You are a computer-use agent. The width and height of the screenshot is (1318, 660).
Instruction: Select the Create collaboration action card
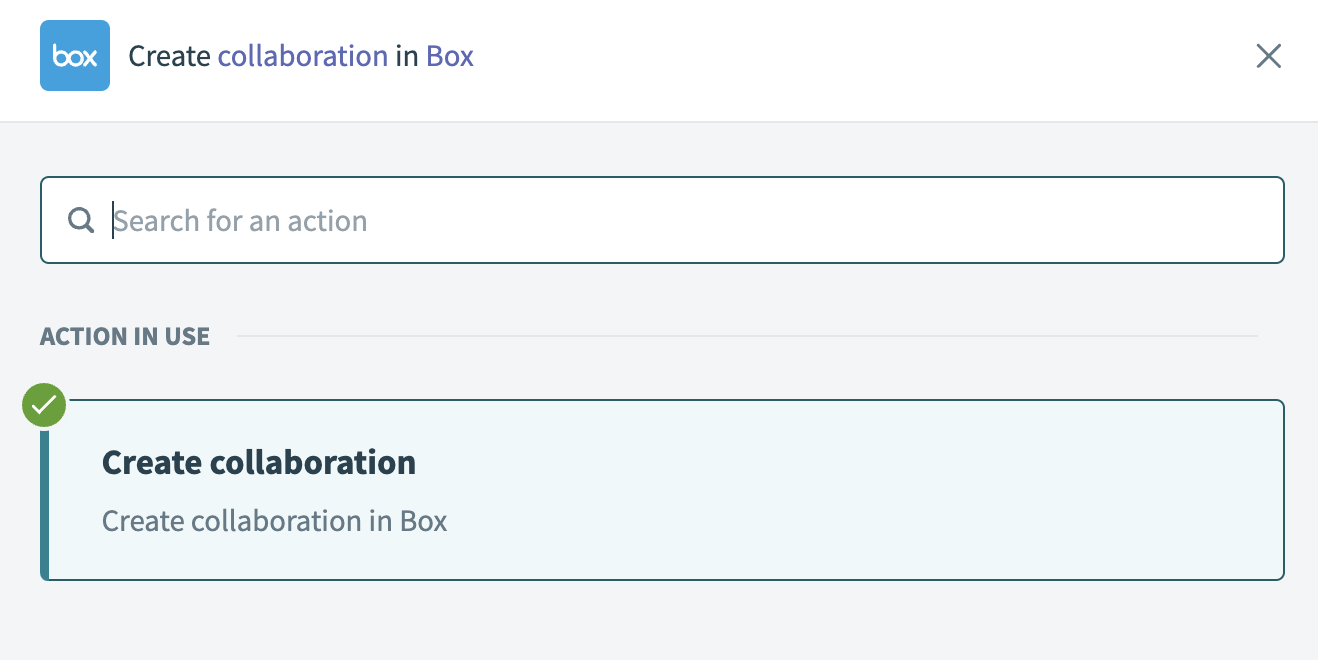click(660, 490)
